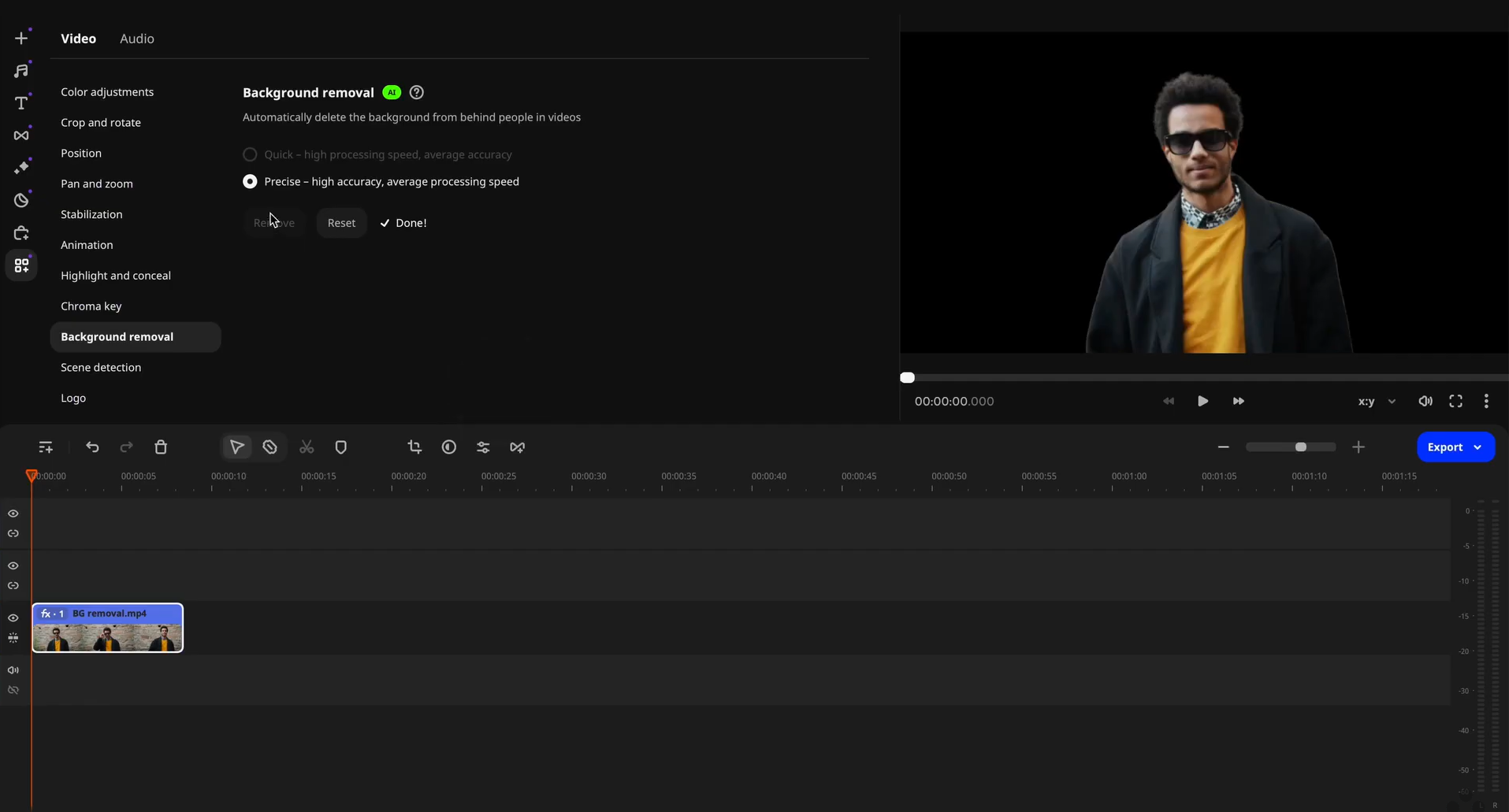Cut the clip with the scissors tool
1509x812 pixels.
click(x=307, y=447)
